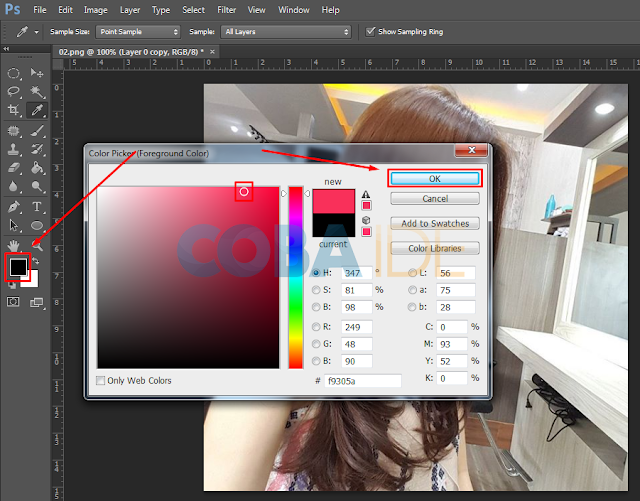Collapse the toolbox with double arrows
The width and height of the screenshot is (640, 501).
pyautogui.click(x=6, y=49)
